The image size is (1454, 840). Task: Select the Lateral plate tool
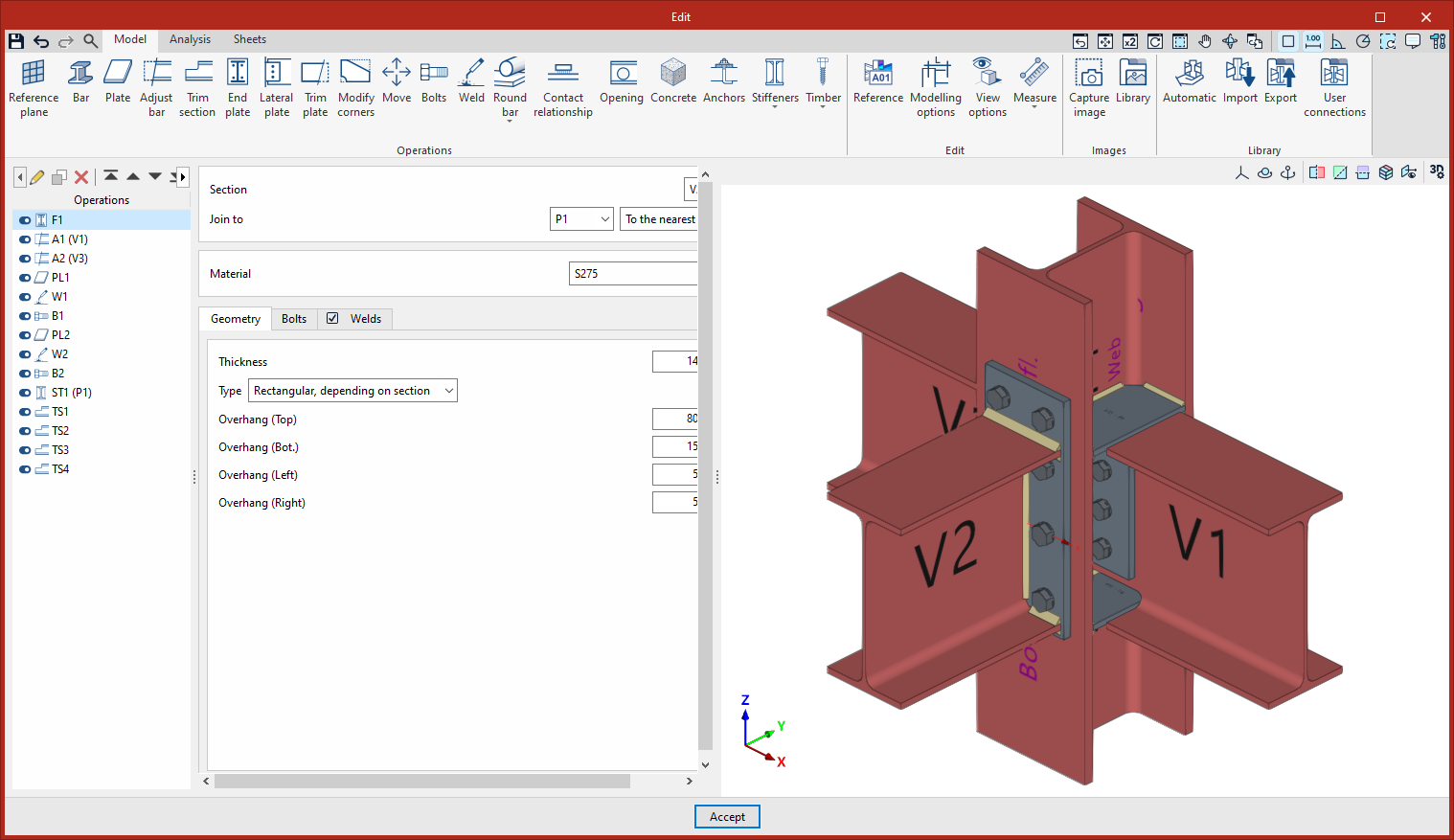pyautogui.click(x=277, y=88)
